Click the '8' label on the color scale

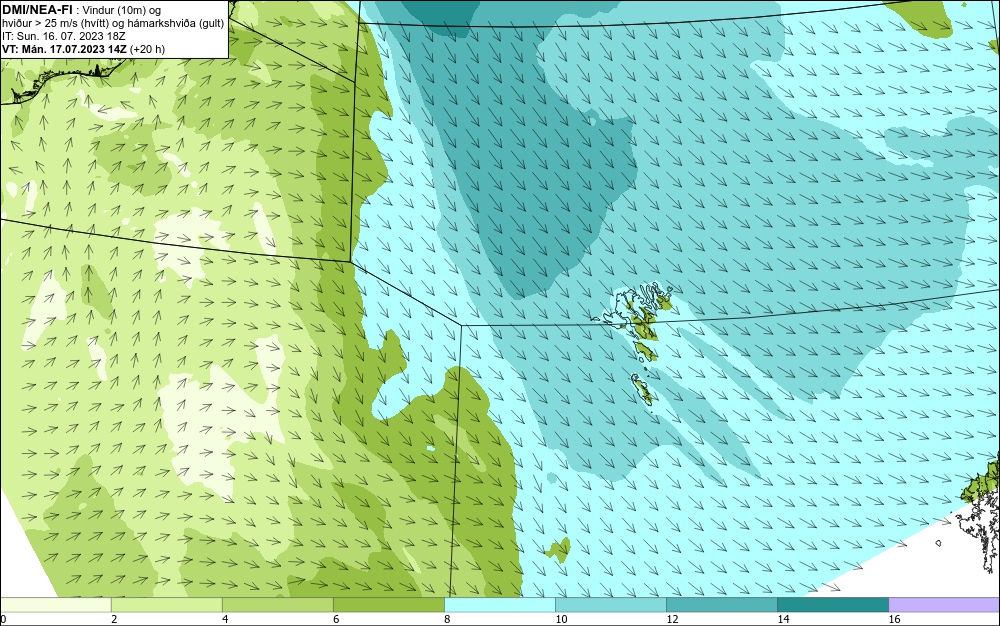coord(447,619)
